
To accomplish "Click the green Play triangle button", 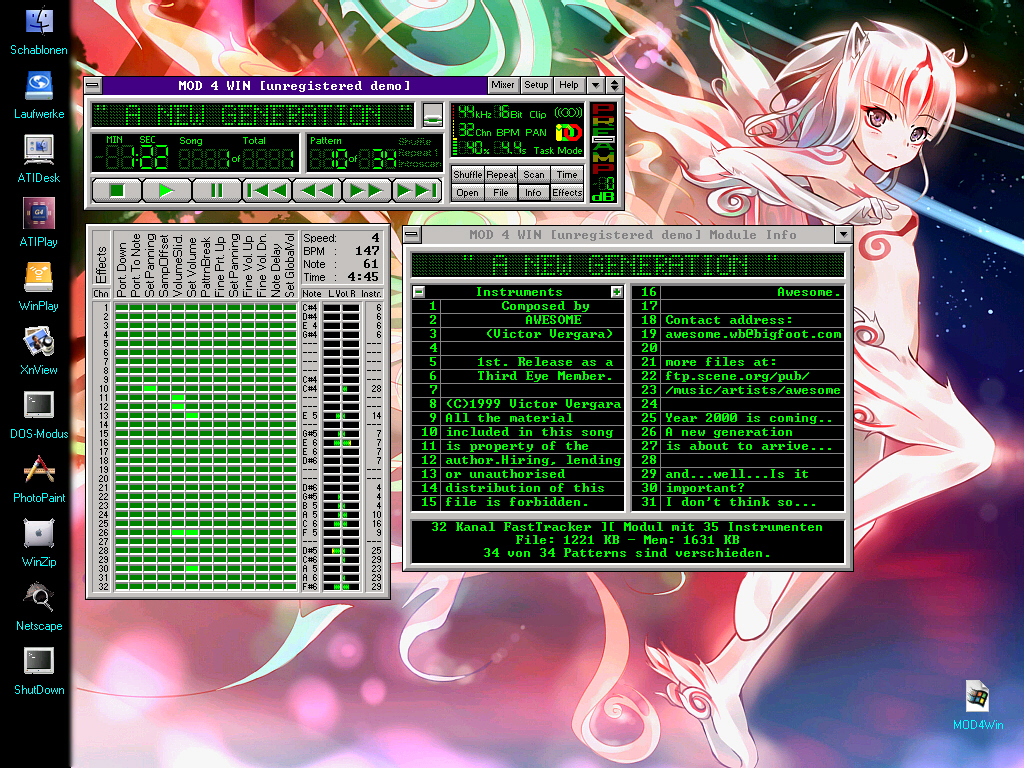I will (167, 191).
